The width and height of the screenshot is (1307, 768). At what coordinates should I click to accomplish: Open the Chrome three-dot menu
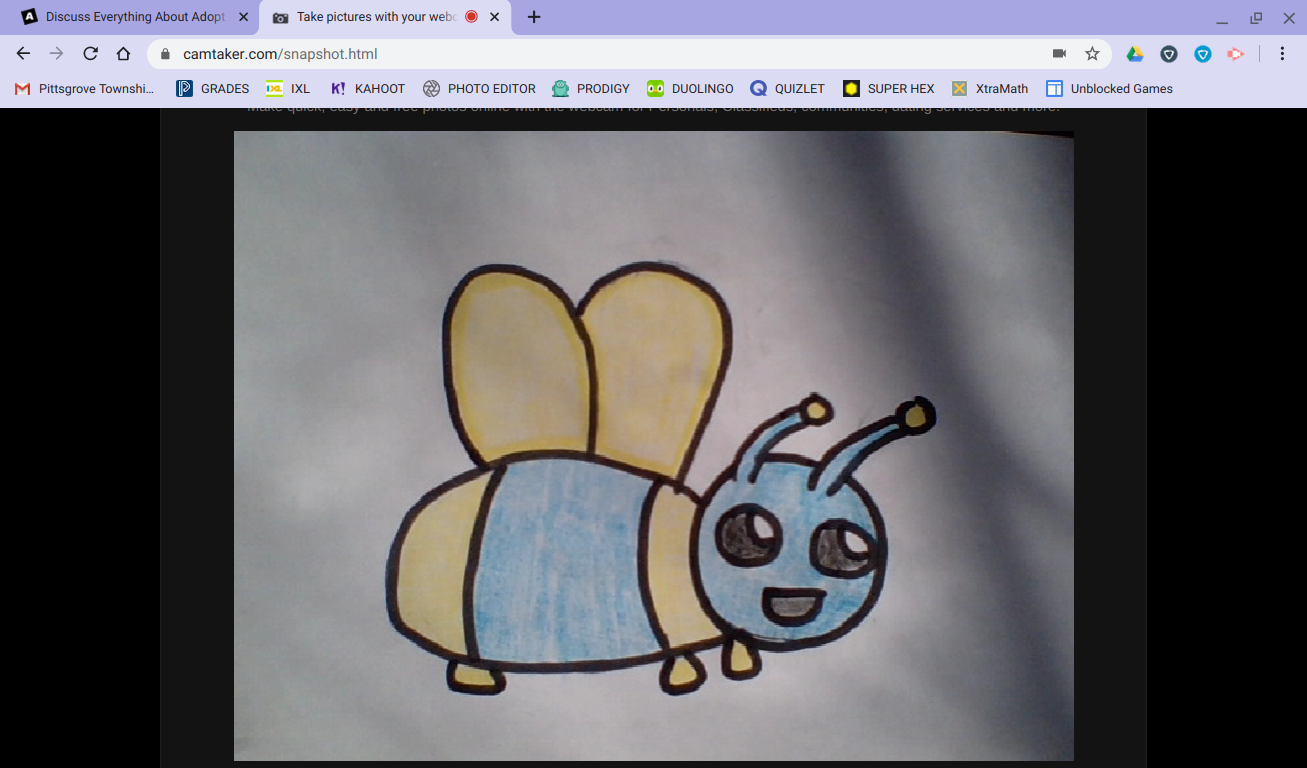[1282, 54]
